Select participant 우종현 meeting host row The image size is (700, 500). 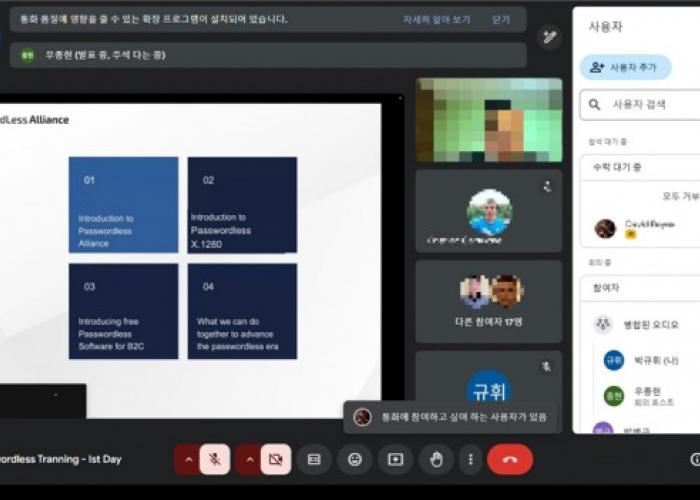tap(647, 396)
